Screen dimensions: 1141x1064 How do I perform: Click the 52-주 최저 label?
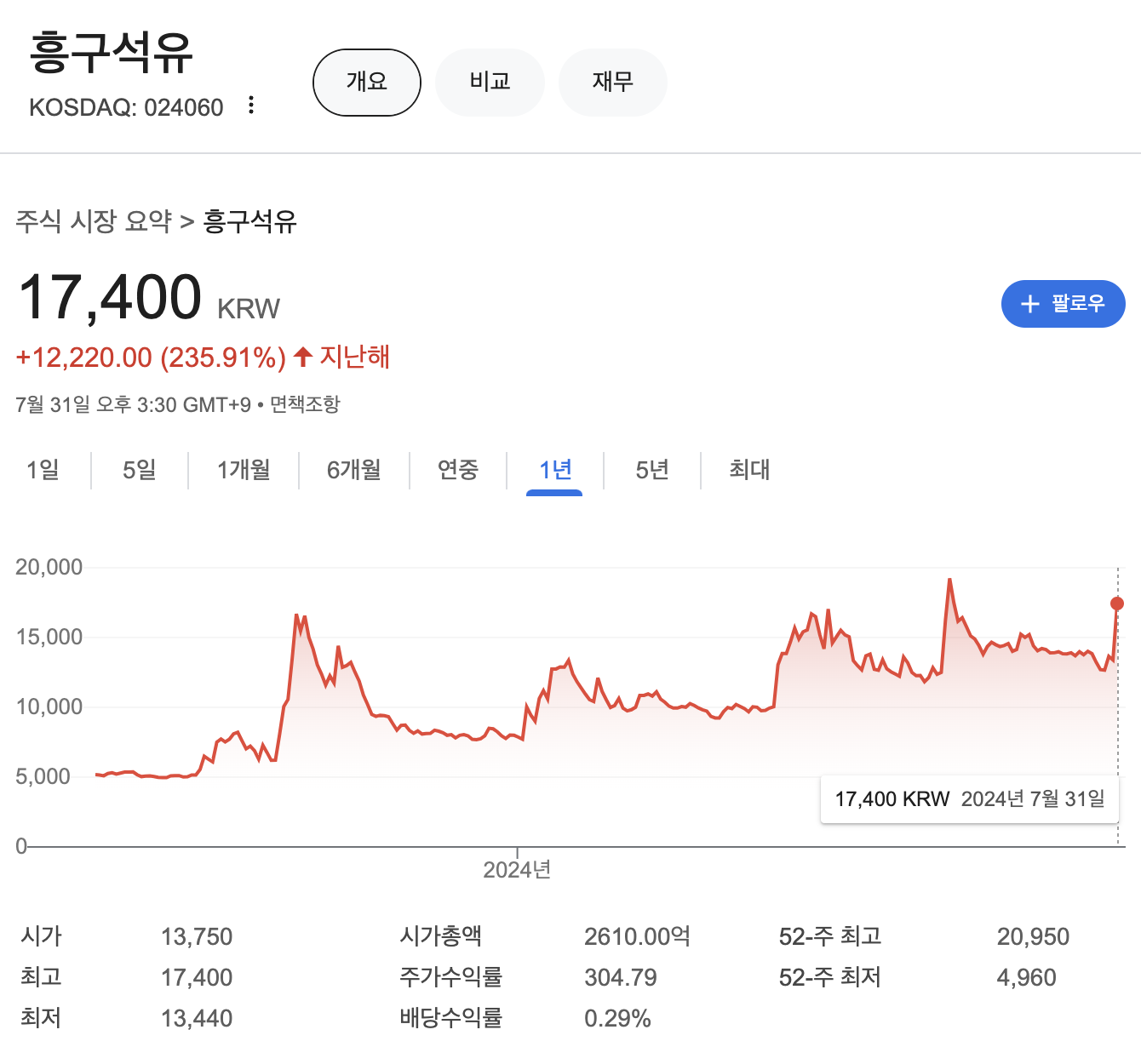830,977
